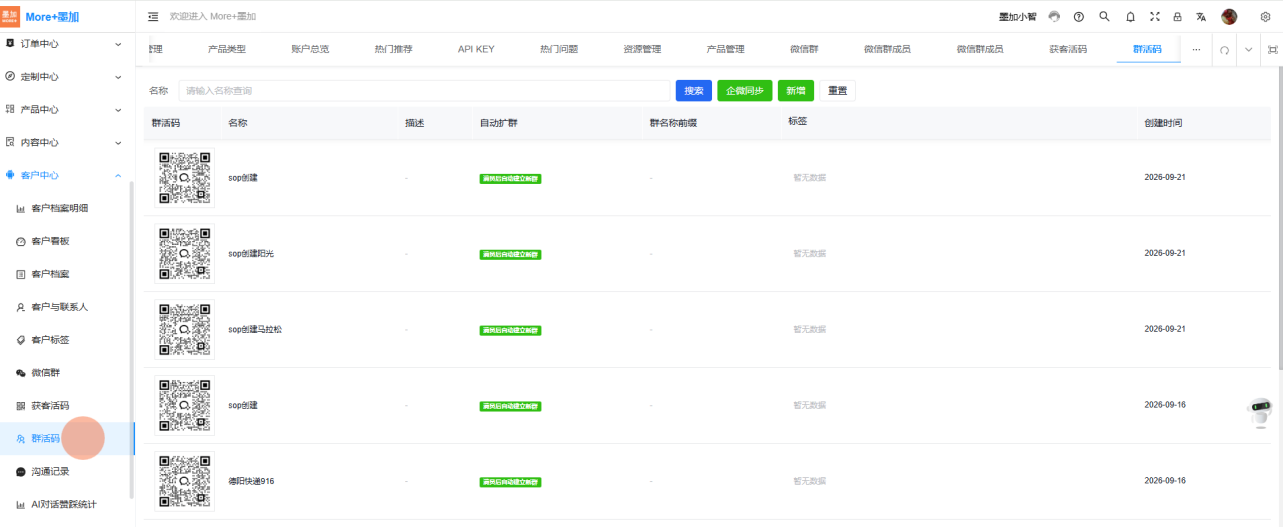The image size is (1283, 527).
Task: Switch to the 获客活码 tab
Action: [1068, 49]
